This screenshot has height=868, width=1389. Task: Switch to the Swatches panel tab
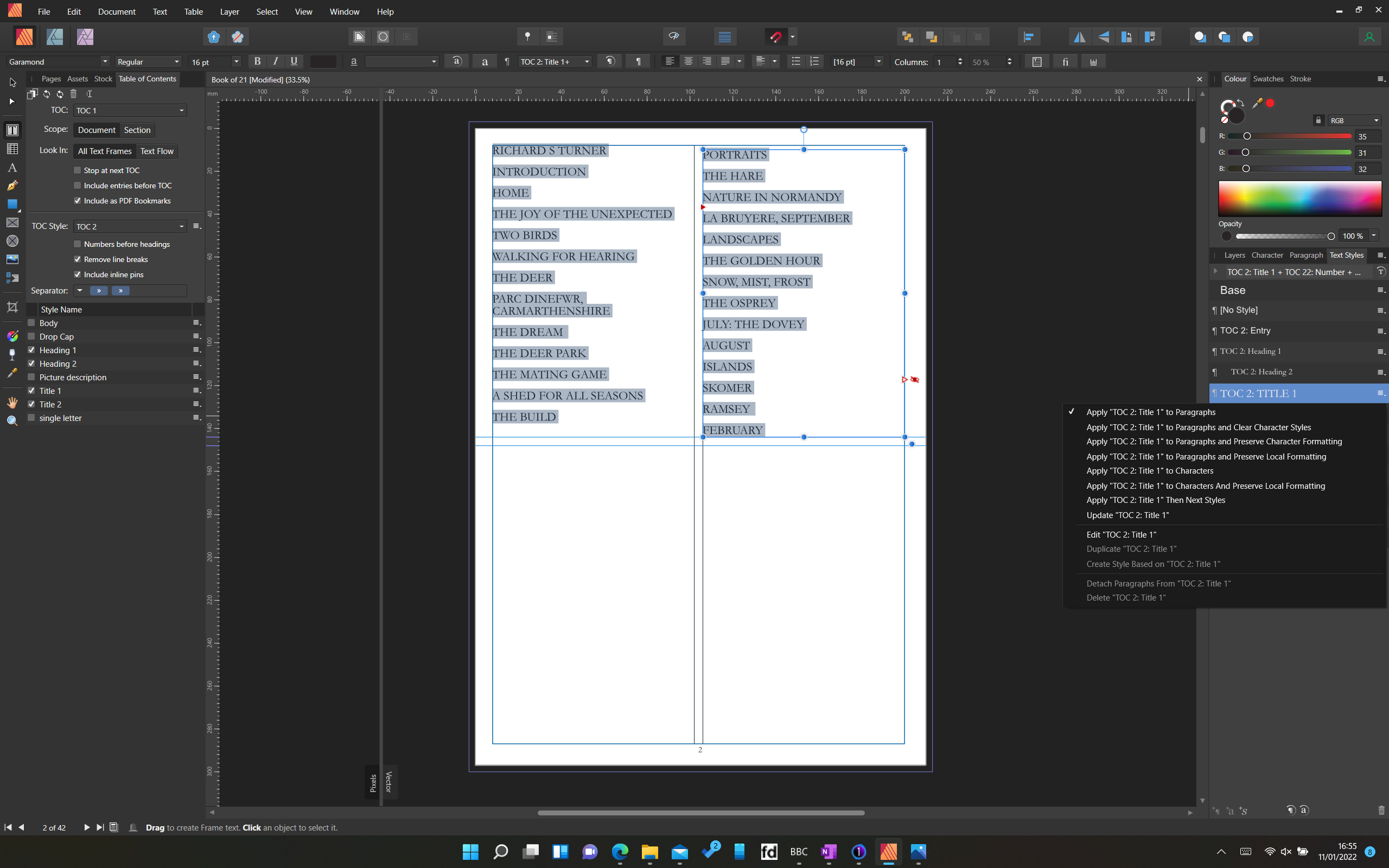pos(1268,79)
